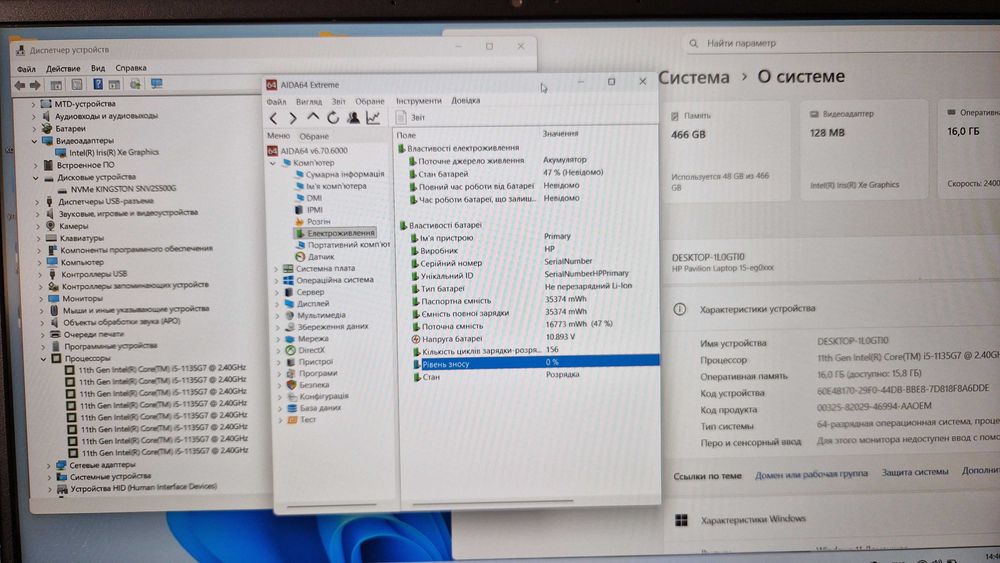
Task: Click Device Manager monitor scan icon
Action: coord(156,84)
